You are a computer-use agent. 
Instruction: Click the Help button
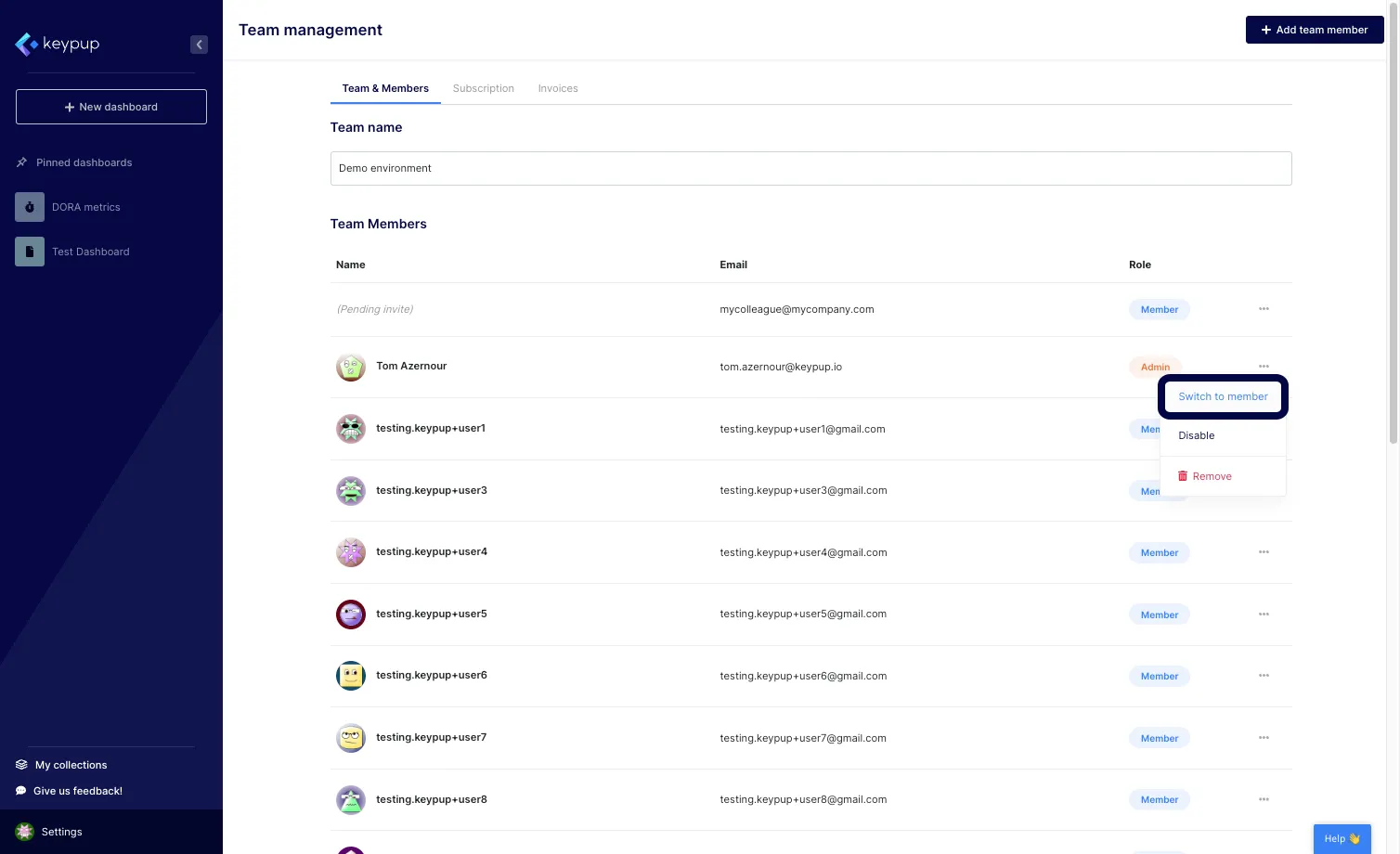[x=1341, y=837]
